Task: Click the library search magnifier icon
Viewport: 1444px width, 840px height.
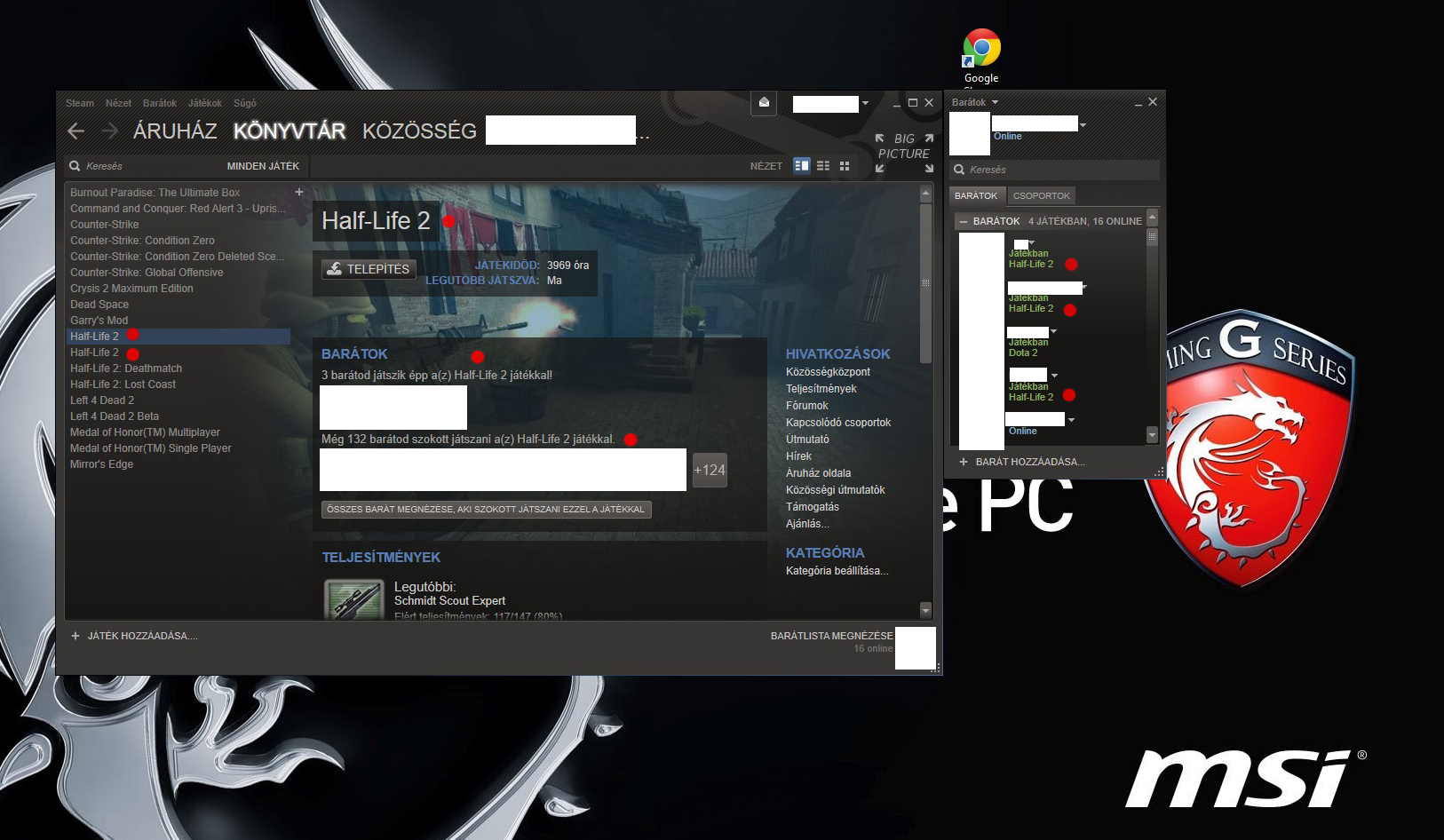Action: (x=75, y=166)
